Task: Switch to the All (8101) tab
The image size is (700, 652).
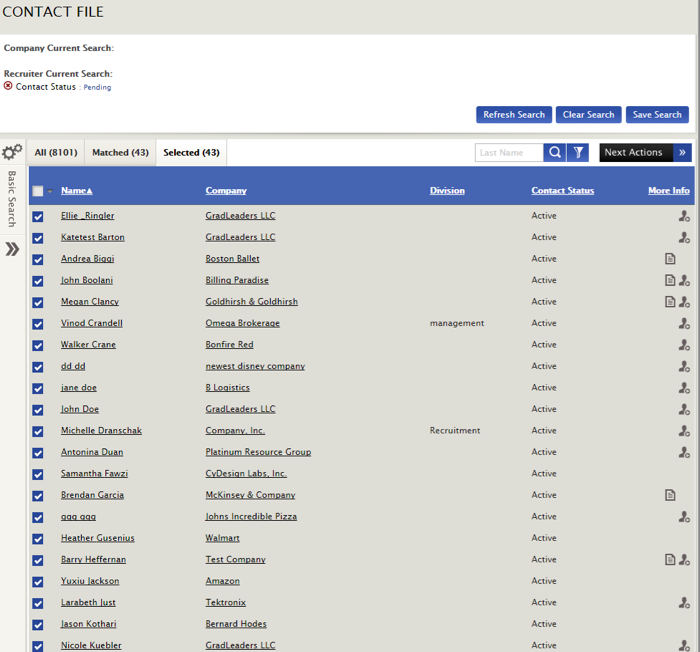Action: click(56, 152)
